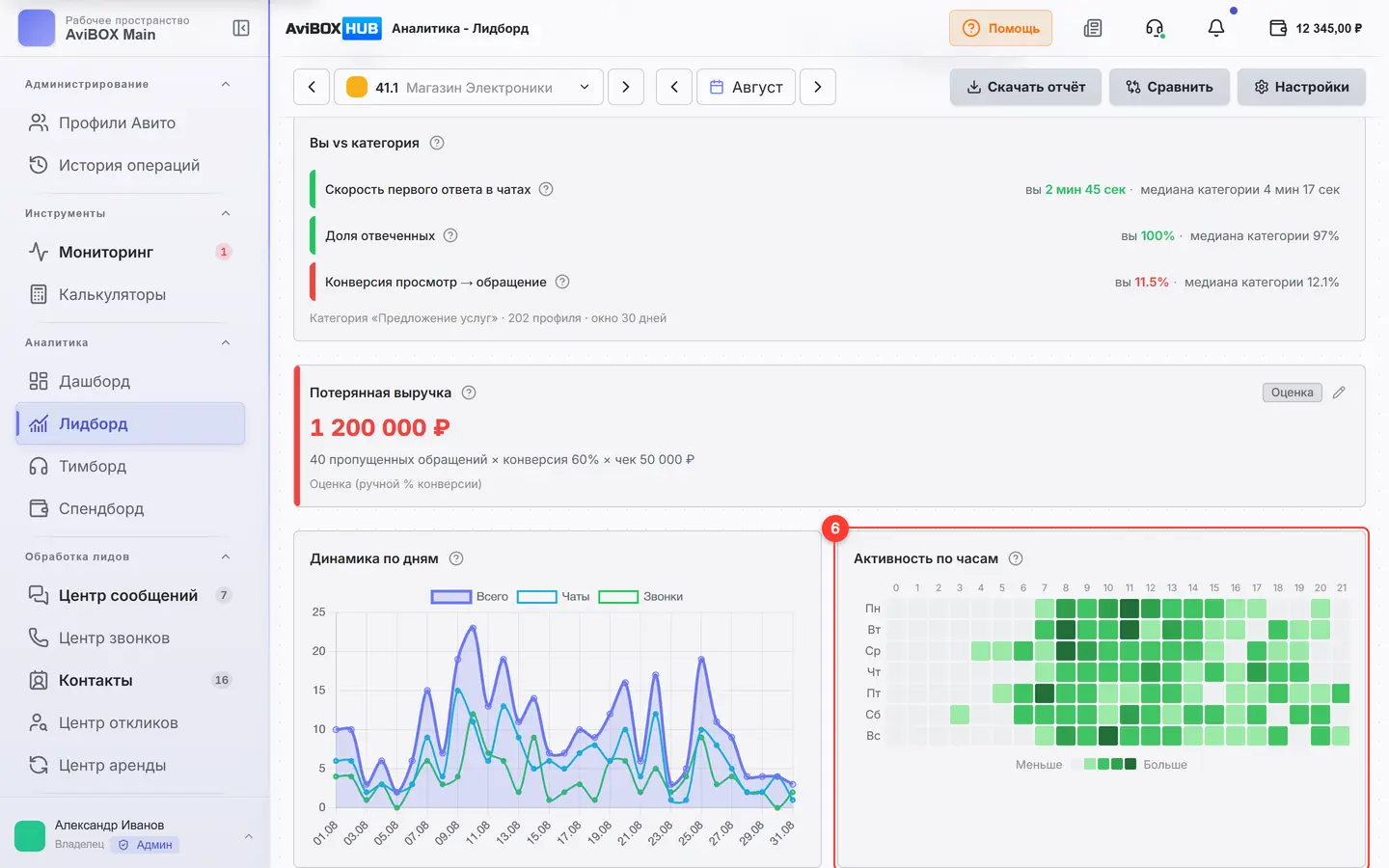Viewport: 1389px width, 868px height.
Task: Click help icon next to Потерянная выручка
Action: click(x=469, y=393)
